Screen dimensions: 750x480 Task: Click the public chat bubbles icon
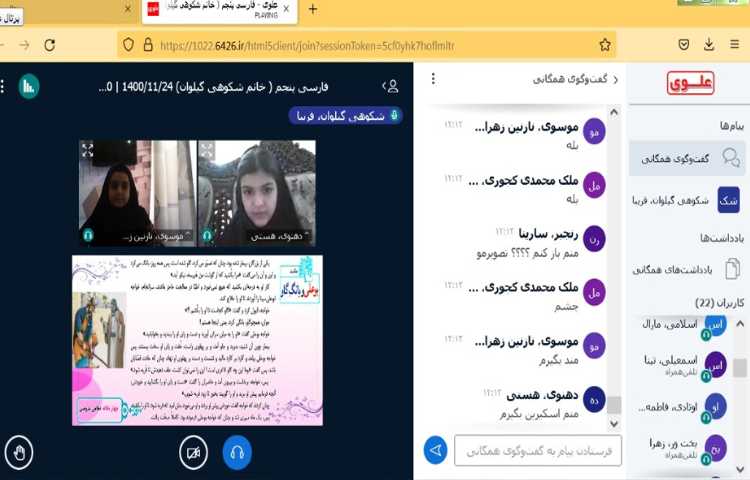(731, 157)
